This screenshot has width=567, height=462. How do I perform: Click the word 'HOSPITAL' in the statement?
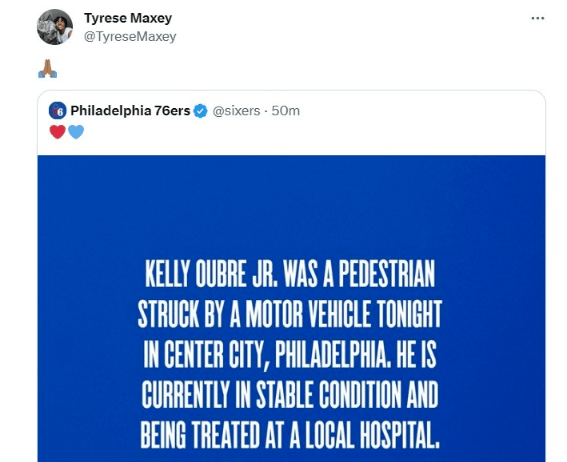400,435
